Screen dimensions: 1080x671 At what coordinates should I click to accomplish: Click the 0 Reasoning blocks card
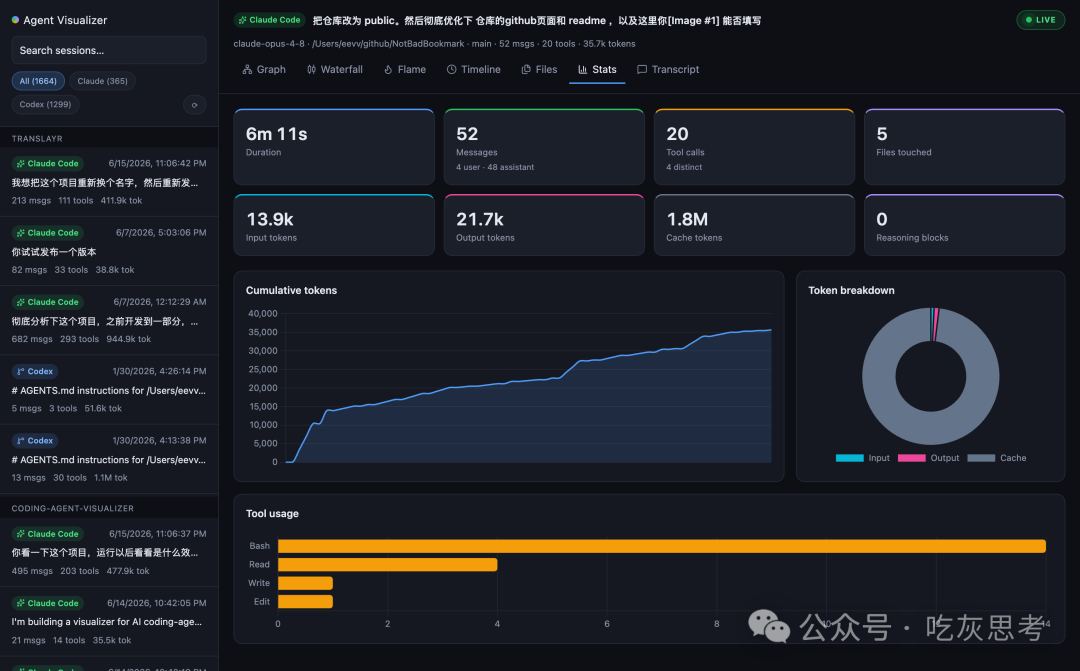(x=964, y=225)
